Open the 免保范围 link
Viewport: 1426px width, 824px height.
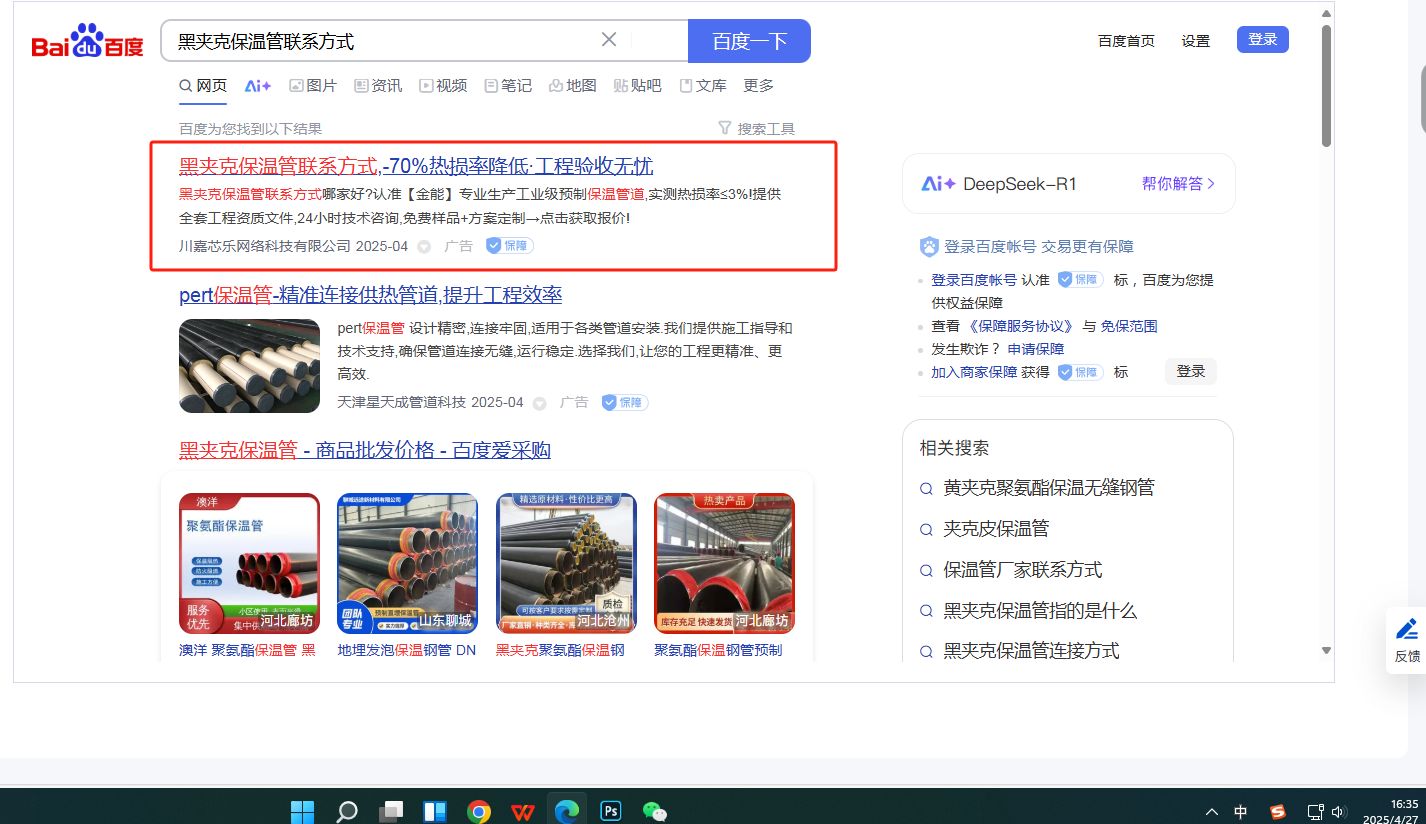(x=1129, y=326)
